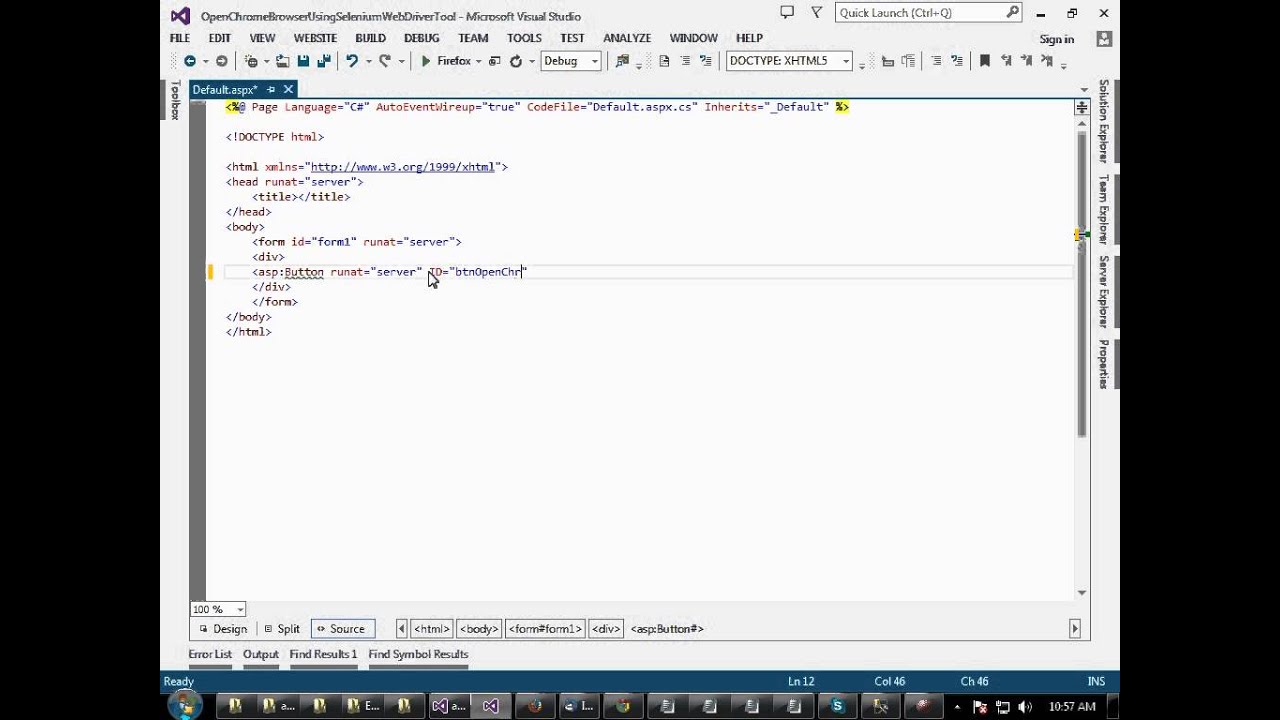This screenshot has width=1280, height=720.
Task: Click the Save All toolbar icon
Action: [x=324, y=61]
